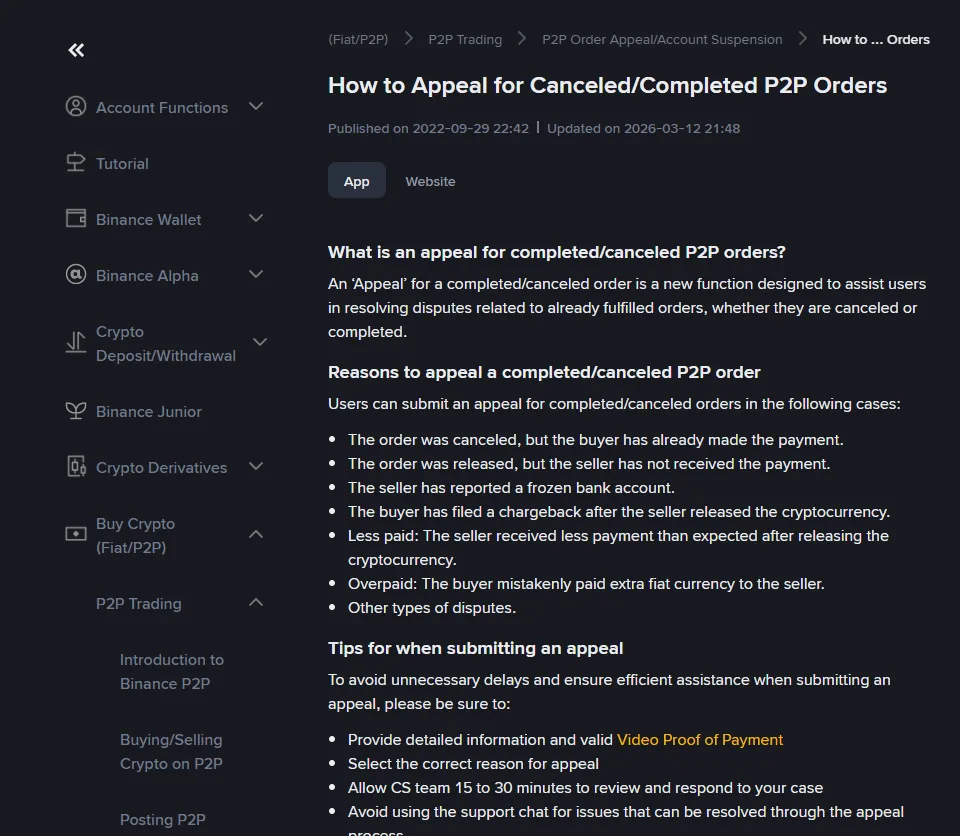Click the Binance Alpha icon
This screenshot has height=836, width=960.
coord(76,275)
